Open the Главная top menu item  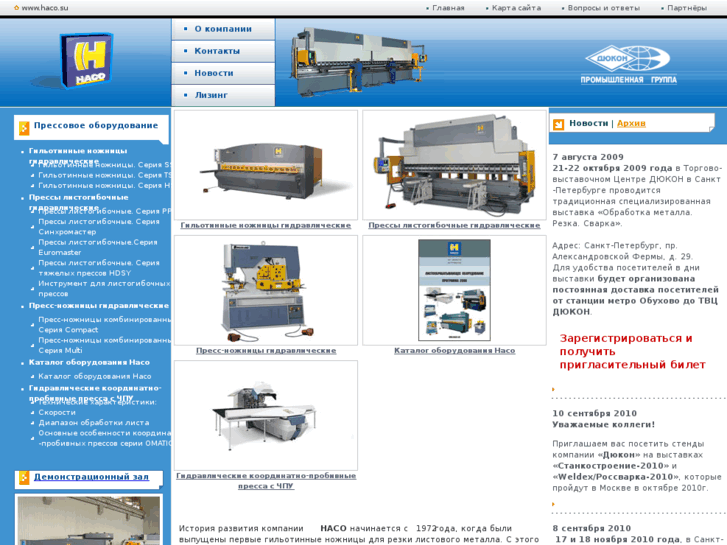(448, 8)
